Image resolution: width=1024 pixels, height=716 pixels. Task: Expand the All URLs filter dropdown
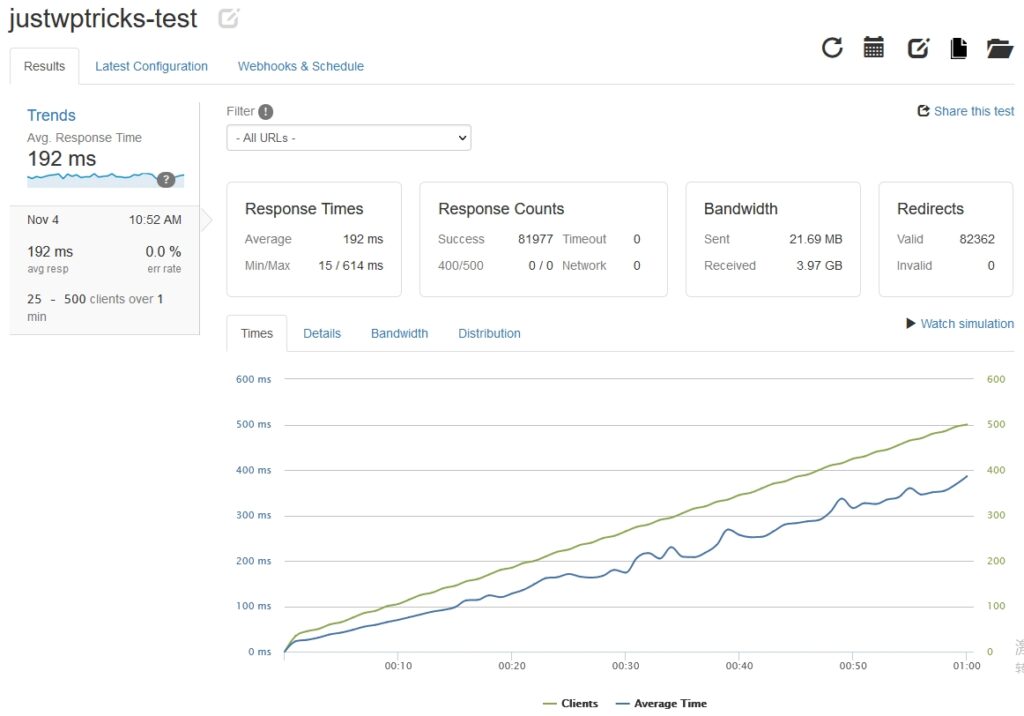(349, 138)
